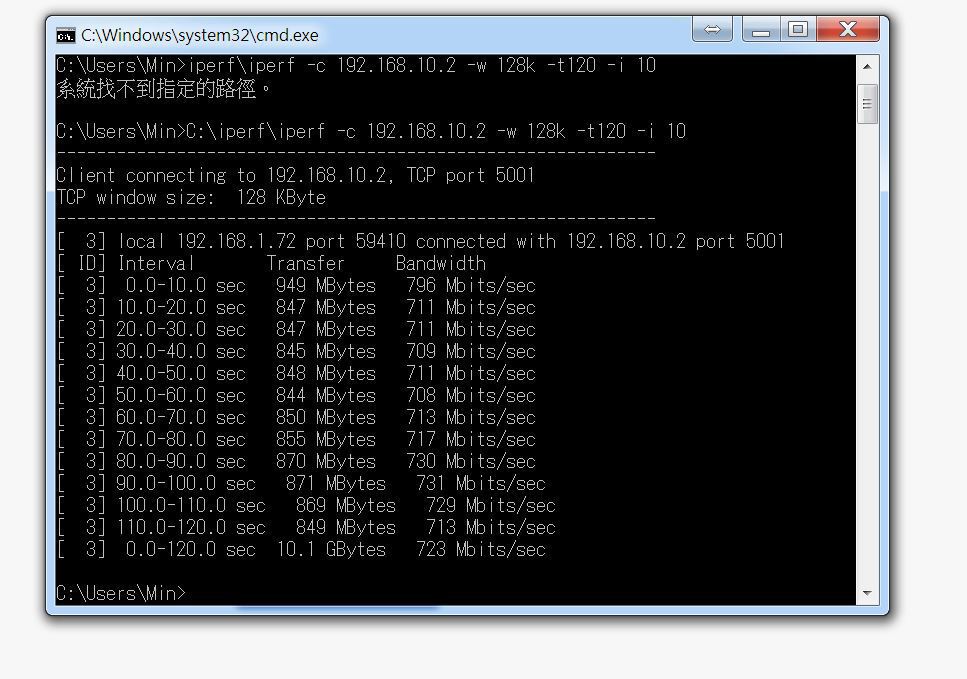Click the '730 Mbits/sec' bandwidth value
Image resolution: width=967 pixels, height=679 pixels.
[471, 461]
